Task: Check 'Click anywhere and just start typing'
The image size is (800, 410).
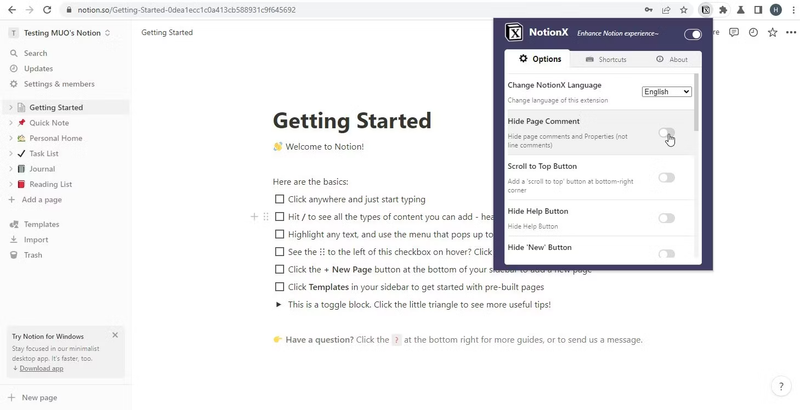Action: 279,199
